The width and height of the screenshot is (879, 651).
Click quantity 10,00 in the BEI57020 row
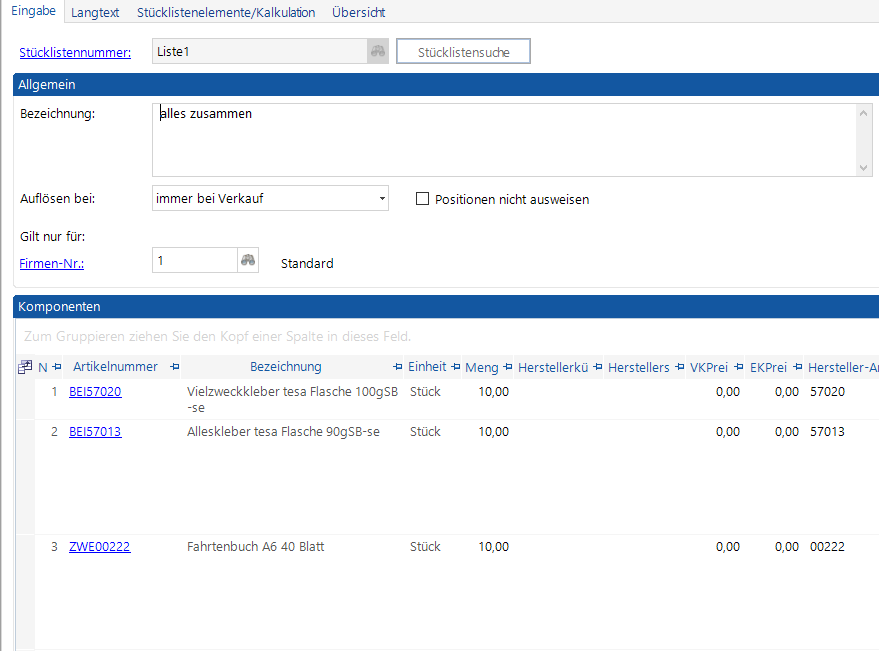[493, 392]
